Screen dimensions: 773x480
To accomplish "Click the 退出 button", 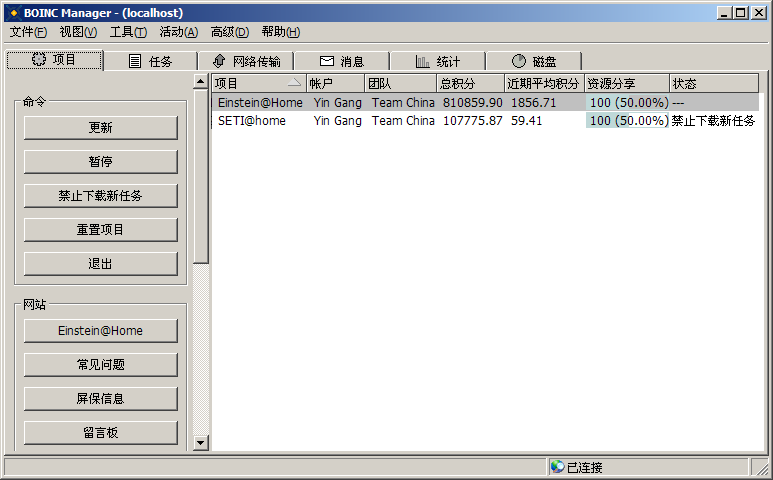I will pyautogui.click(x=101, y=264).
